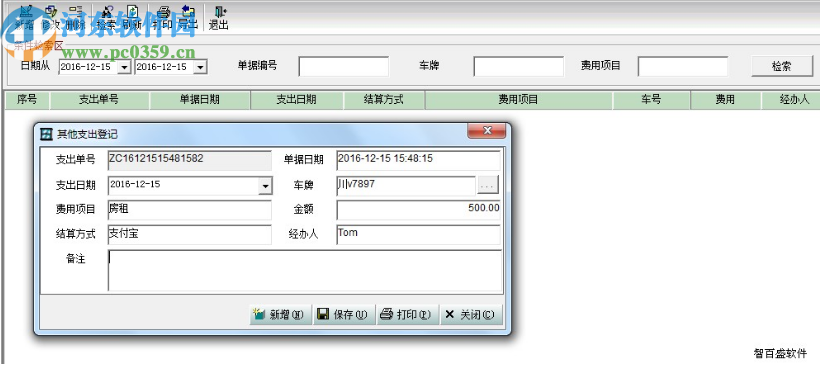Click the 打印(P) print button in dialog

[407, 315]
